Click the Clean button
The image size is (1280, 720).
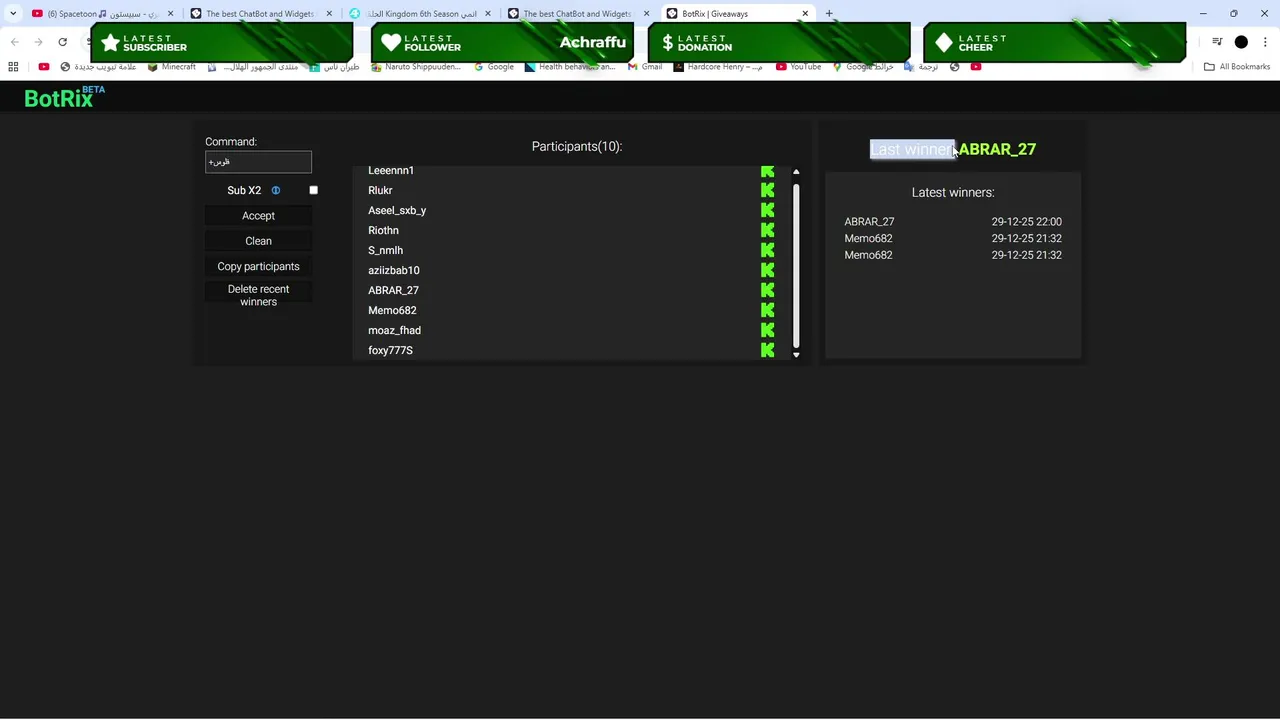click(x=258, y=241)
